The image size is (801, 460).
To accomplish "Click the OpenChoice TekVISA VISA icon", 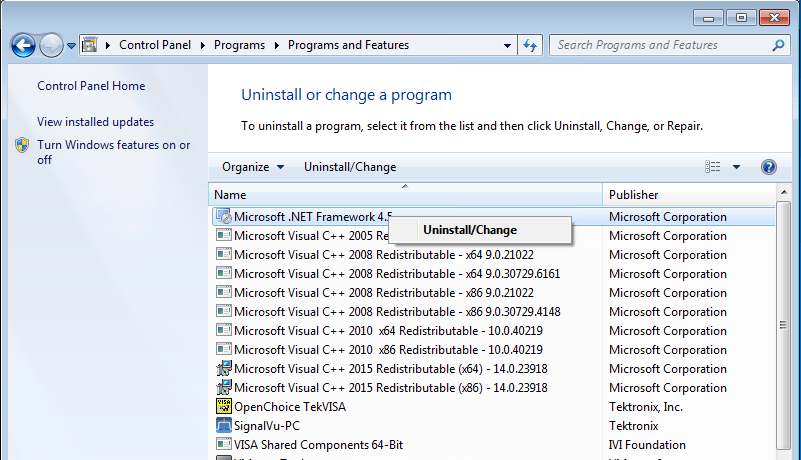I will 223,406.
